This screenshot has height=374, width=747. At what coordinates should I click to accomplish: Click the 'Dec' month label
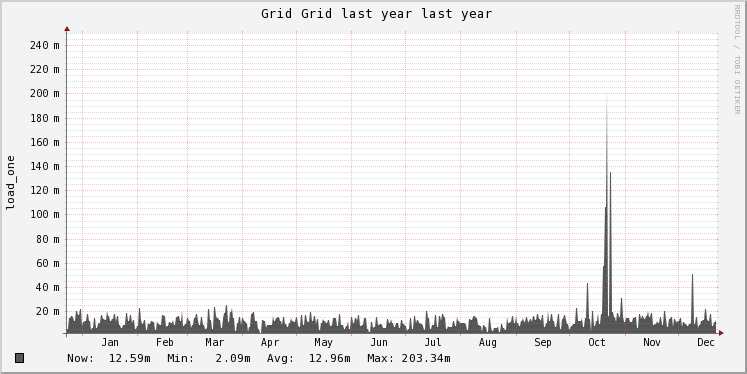[706, 342]
